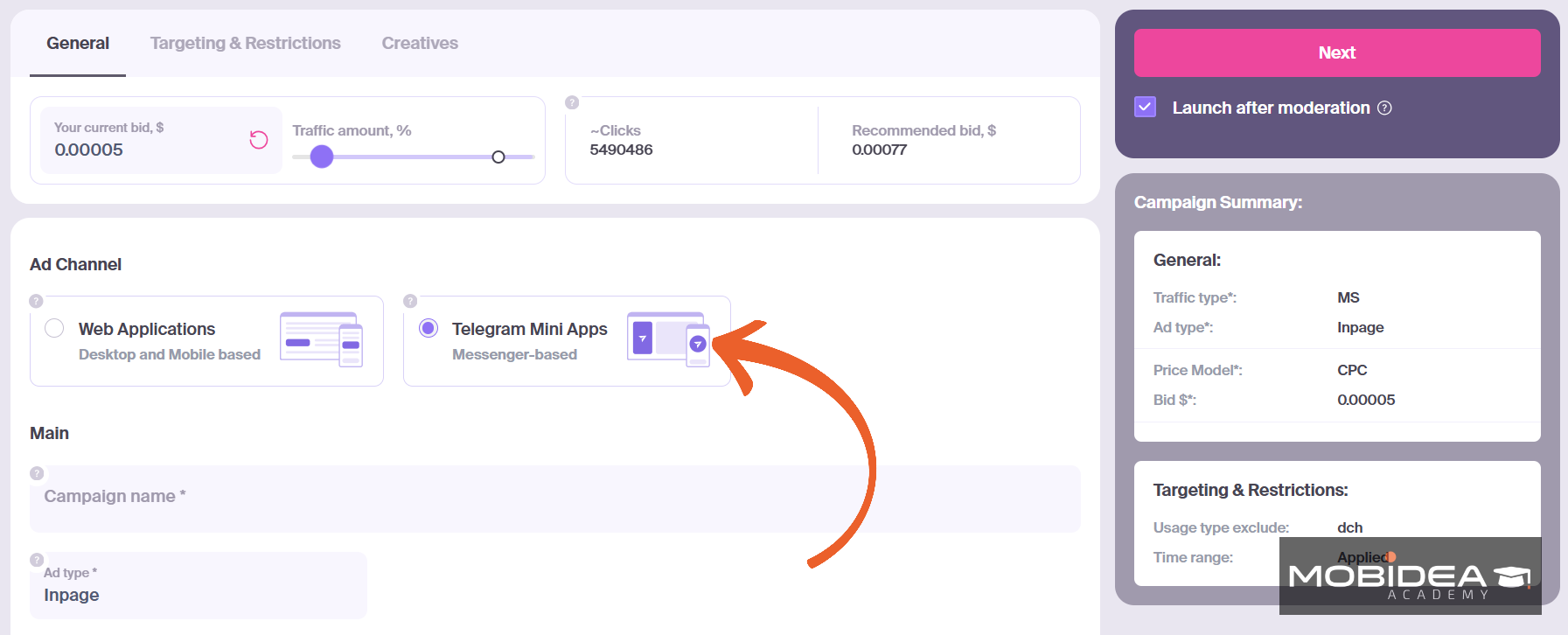This screenshot has width=1568, height=635.
Task: Click the ~Clicks value 5490486
Action: point(621,150)
